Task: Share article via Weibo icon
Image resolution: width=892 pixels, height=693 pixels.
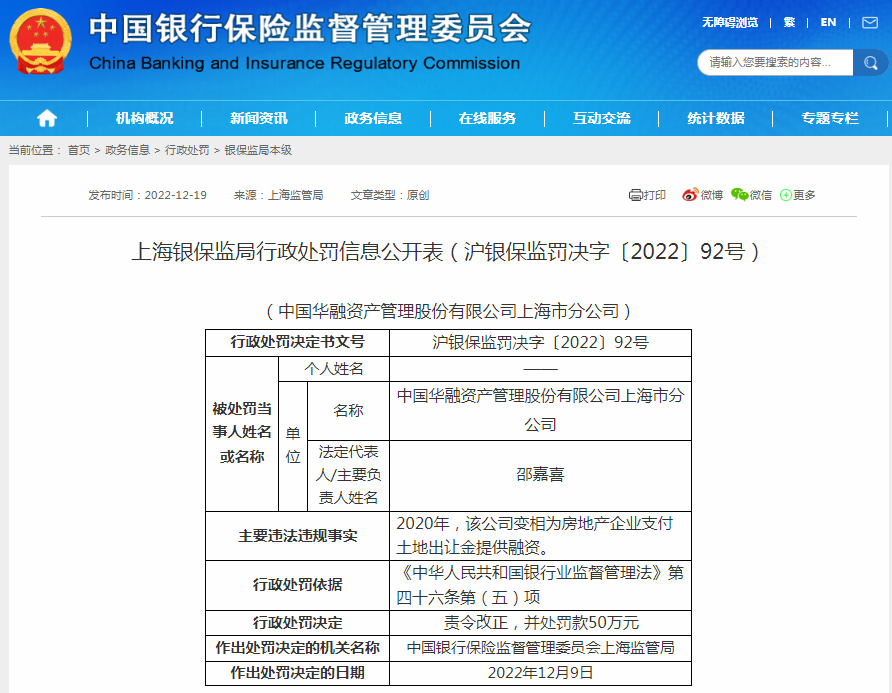Action: (690, 195)
